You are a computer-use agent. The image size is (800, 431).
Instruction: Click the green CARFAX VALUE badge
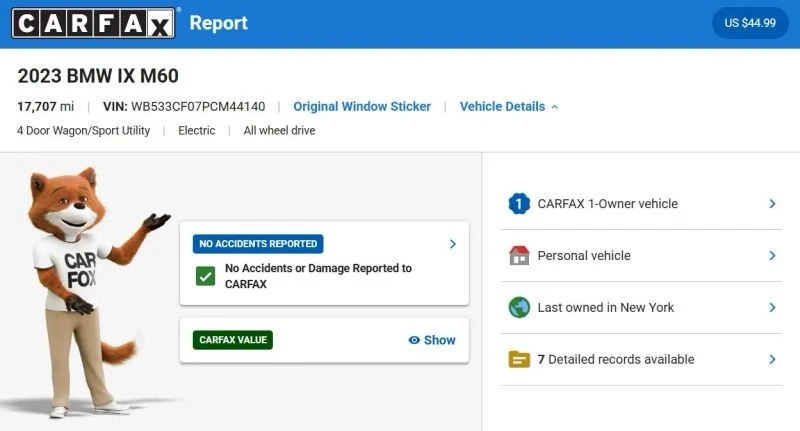[233, 340]
